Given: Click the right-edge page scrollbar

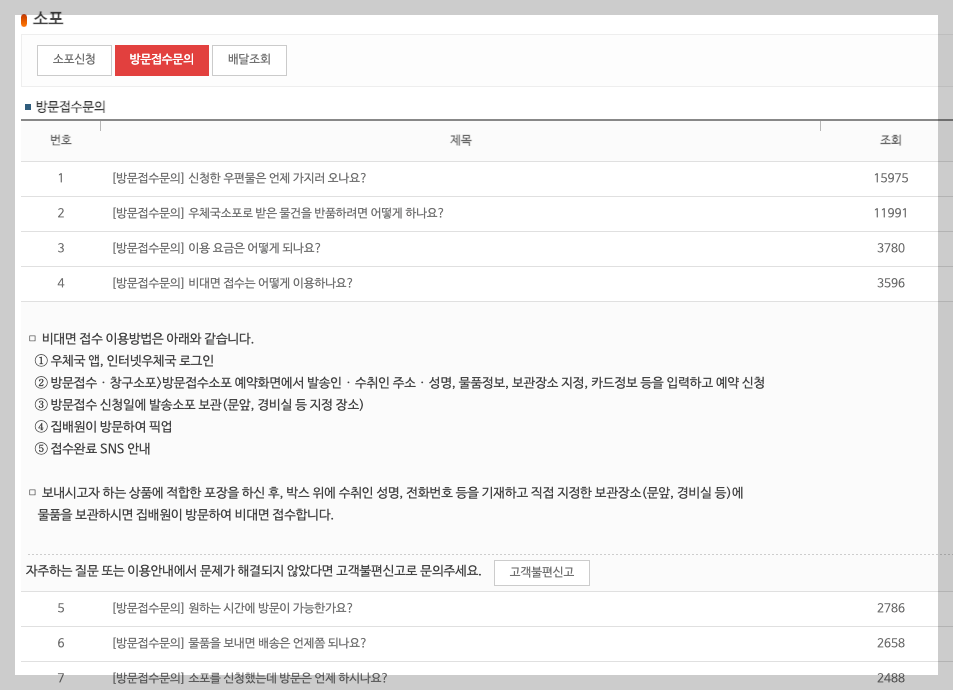Looking at the screenshot, I should pos(948,345).
